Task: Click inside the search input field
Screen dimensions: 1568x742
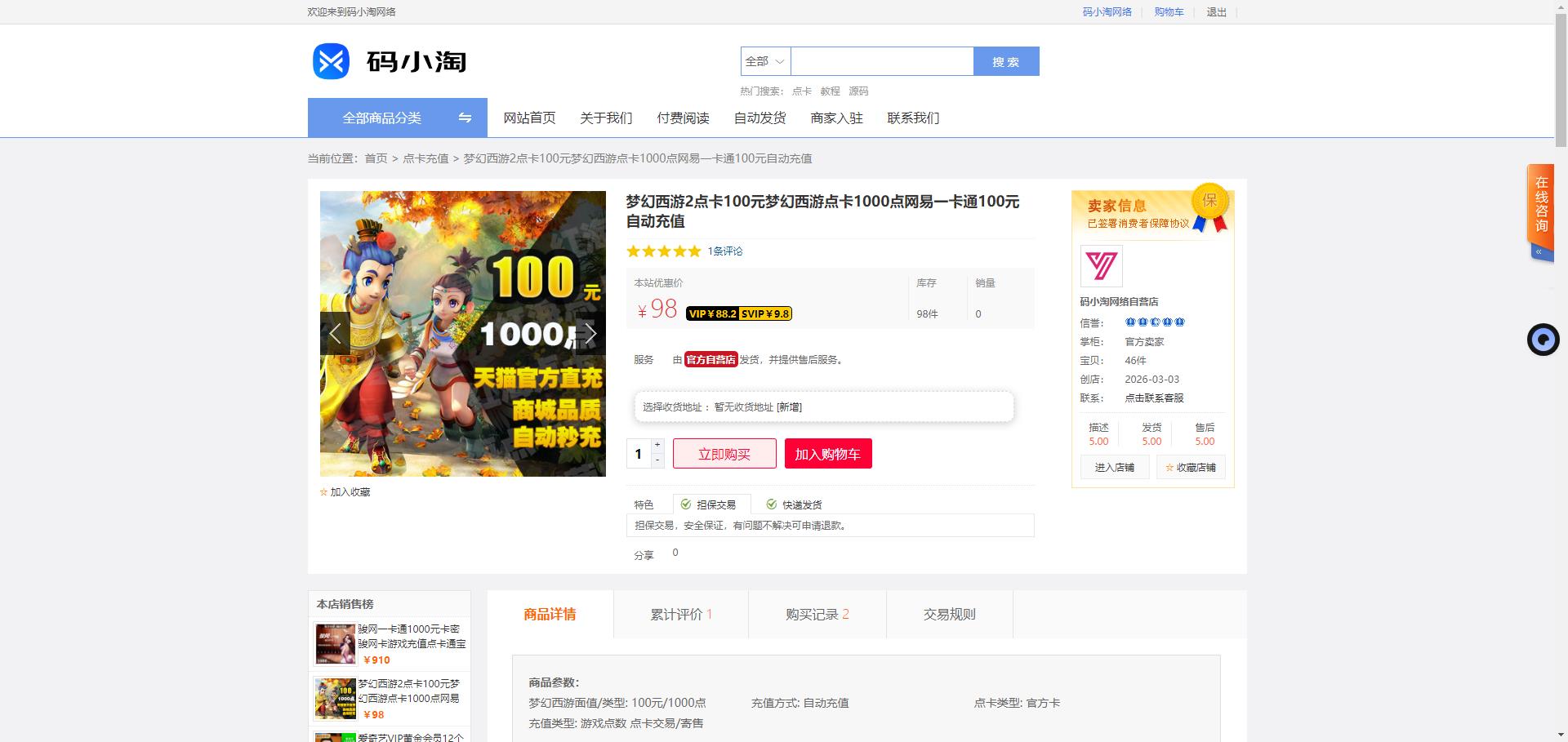Action: (x=882, y=61)
